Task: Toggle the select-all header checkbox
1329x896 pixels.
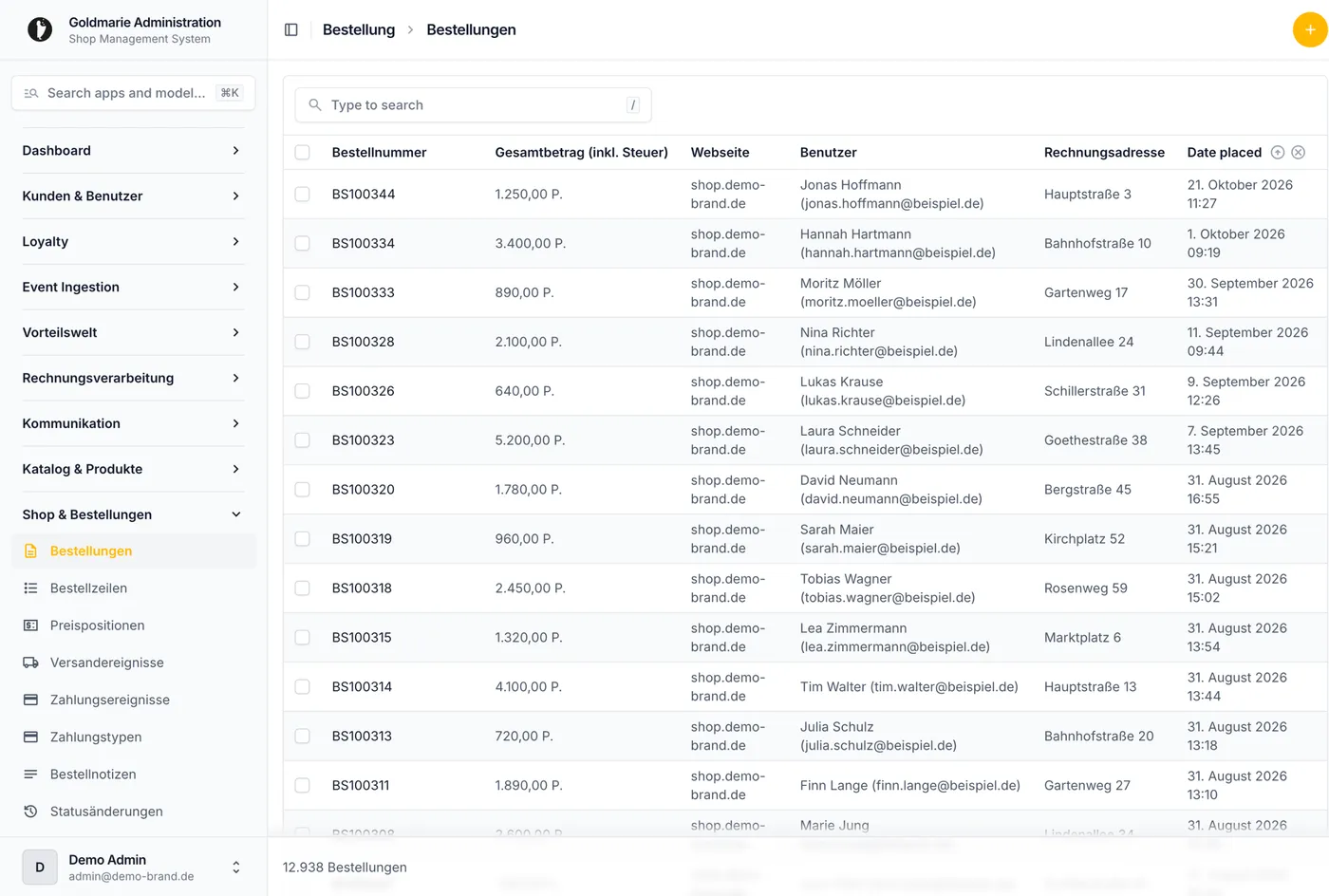Action: pos(302,152)
